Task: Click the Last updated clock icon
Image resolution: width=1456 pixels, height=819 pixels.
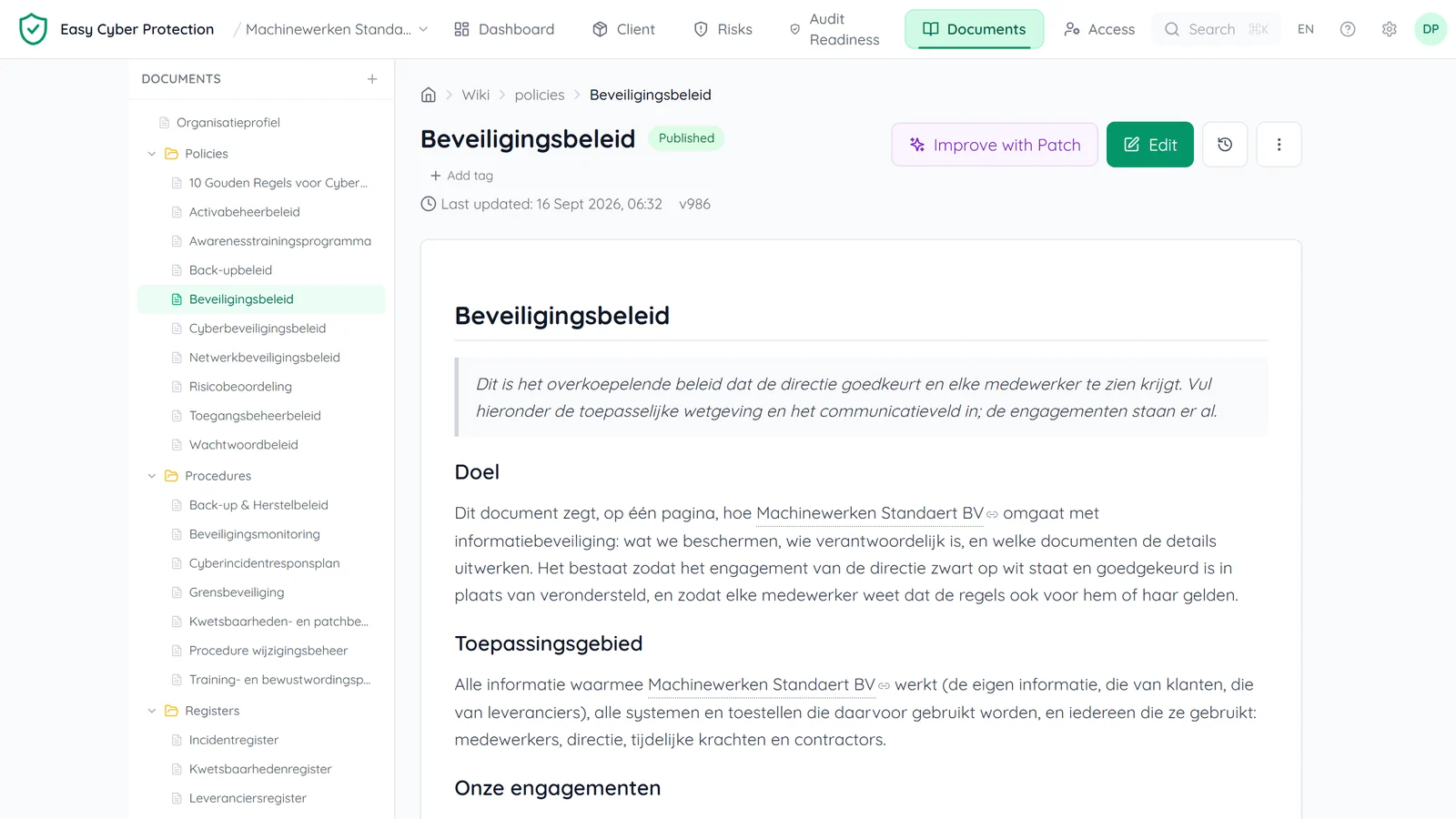Action: (429, 204)
